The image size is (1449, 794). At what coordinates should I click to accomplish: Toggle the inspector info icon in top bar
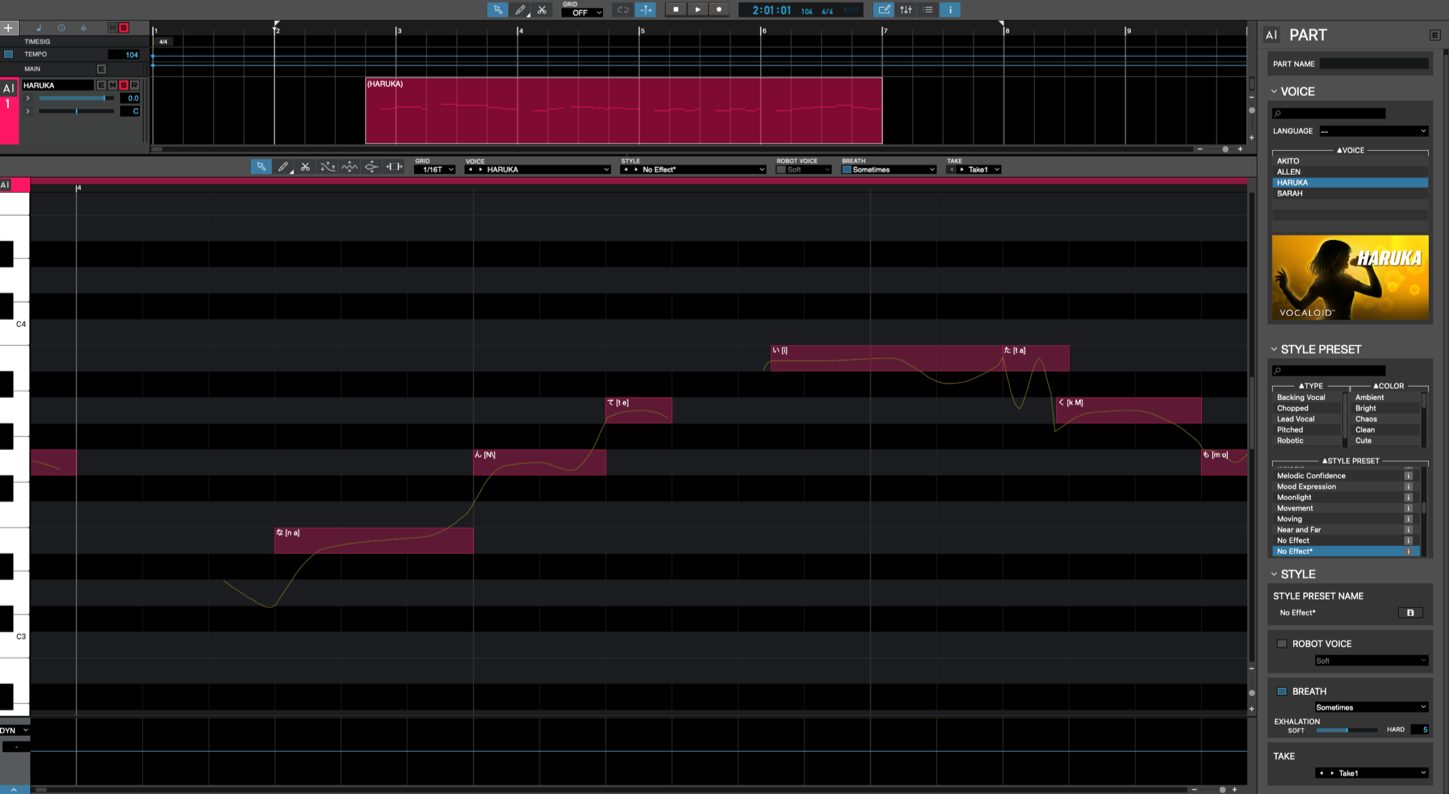950,10
